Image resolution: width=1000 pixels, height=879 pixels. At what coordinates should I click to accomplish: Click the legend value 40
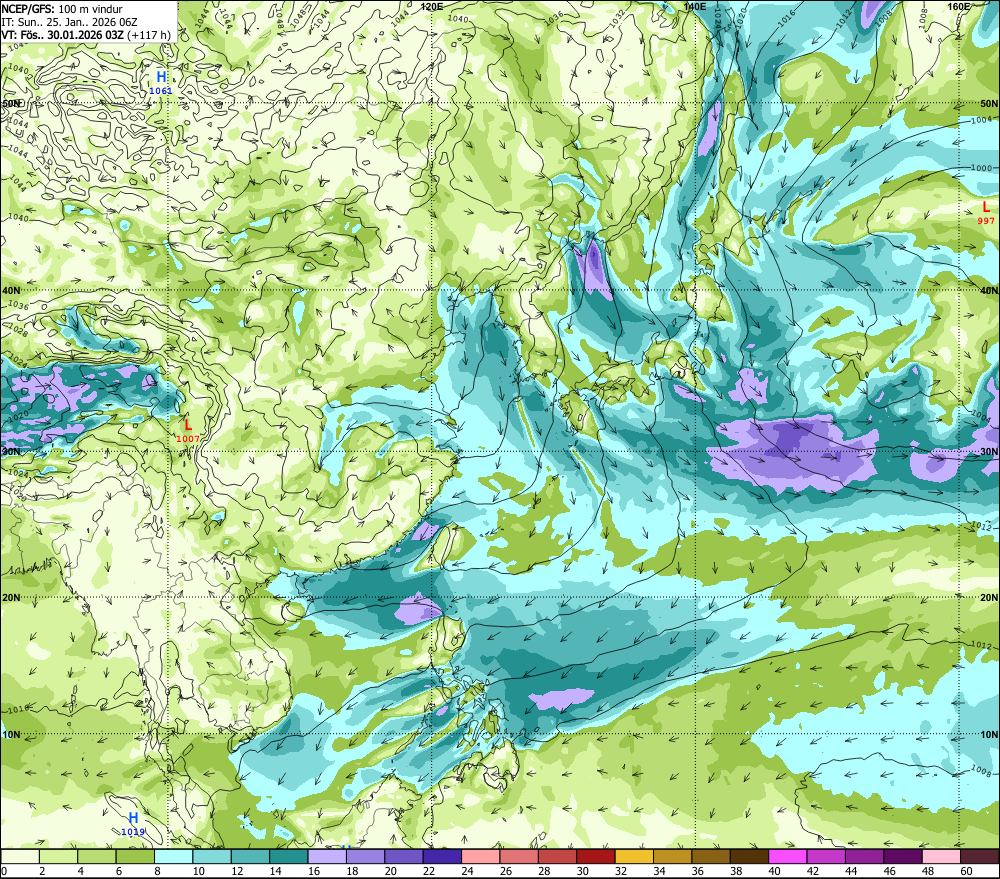click(774, 871)
